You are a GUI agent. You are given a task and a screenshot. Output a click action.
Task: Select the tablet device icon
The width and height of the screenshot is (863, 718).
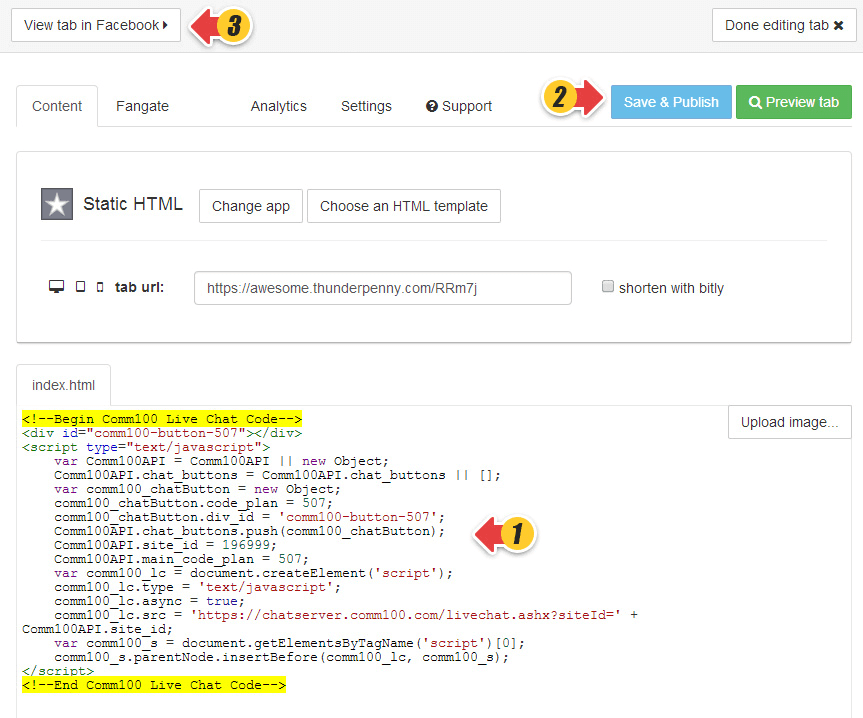80,287
